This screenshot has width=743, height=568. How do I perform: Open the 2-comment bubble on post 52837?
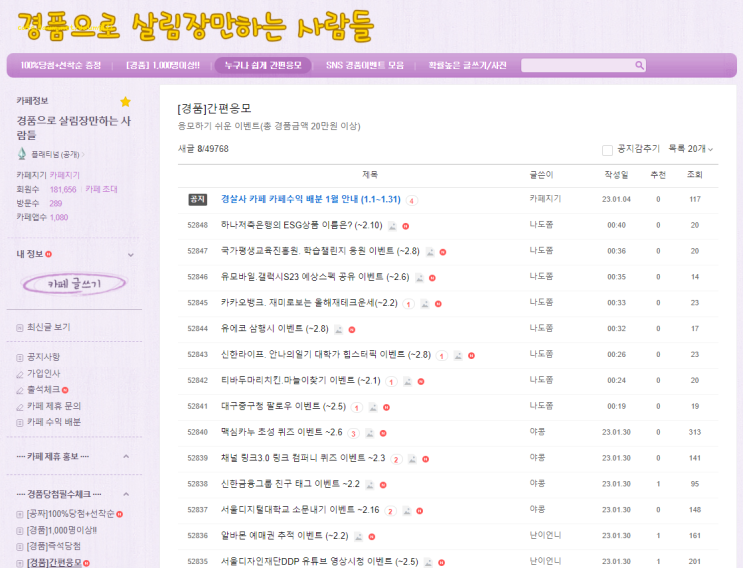390,511
